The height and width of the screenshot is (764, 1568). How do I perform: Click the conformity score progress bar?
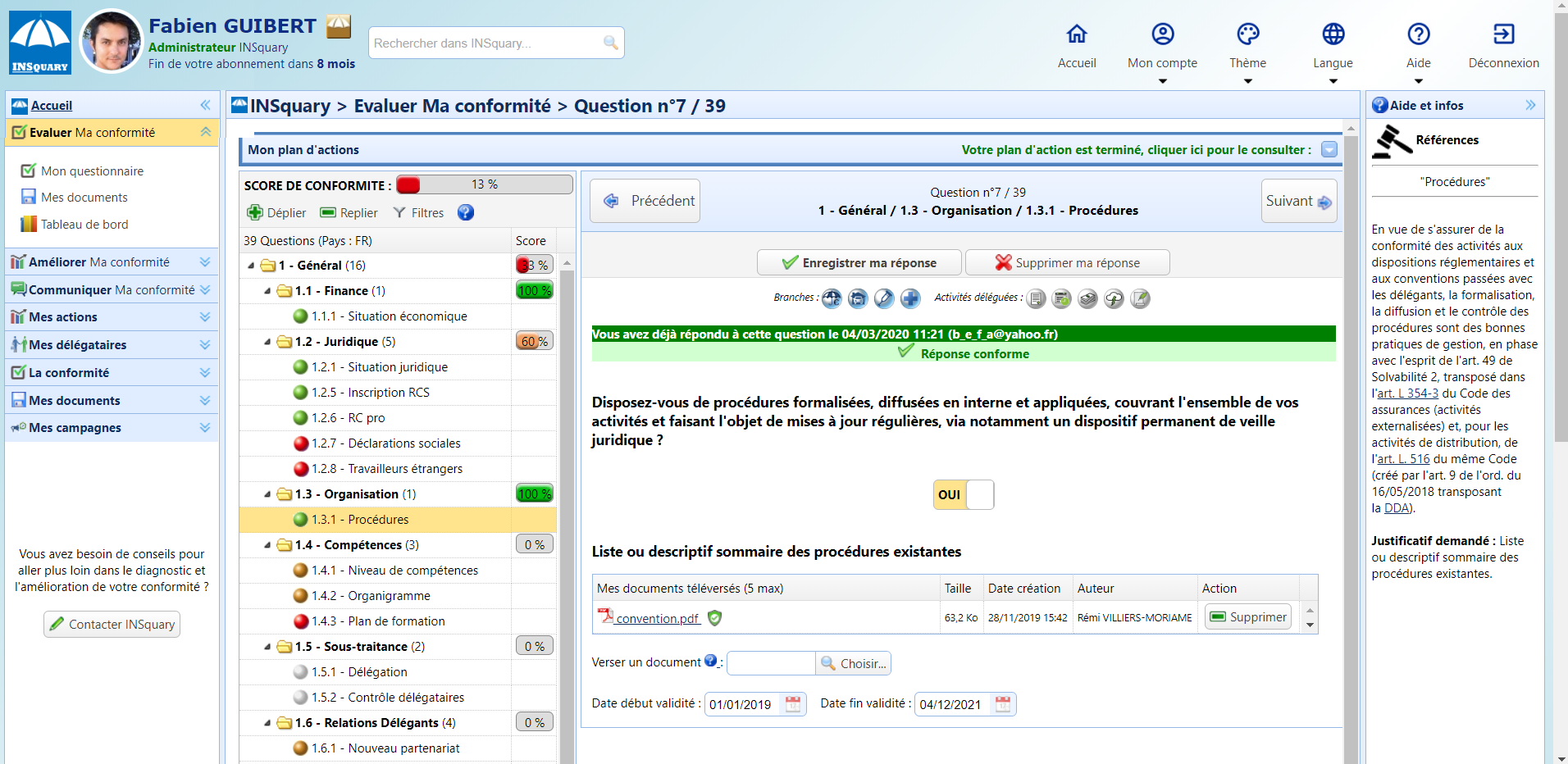485,185
